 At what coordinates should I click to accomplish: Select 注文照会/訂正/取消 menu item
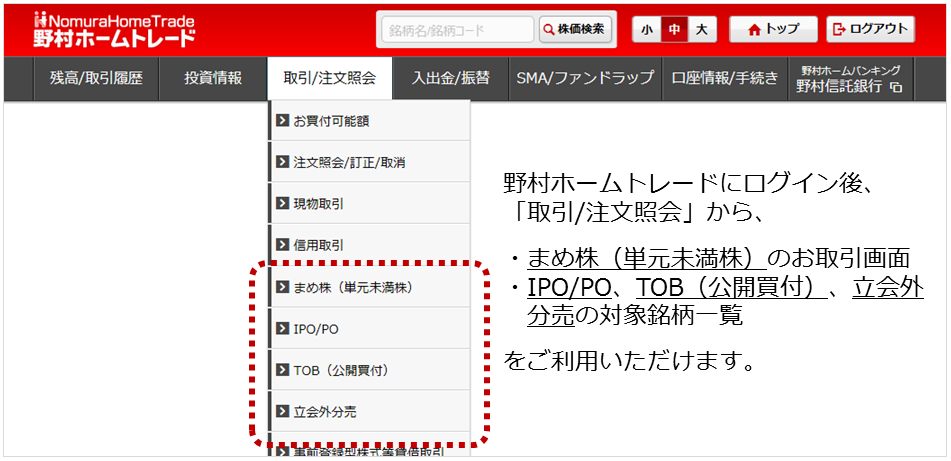(369, 162)
